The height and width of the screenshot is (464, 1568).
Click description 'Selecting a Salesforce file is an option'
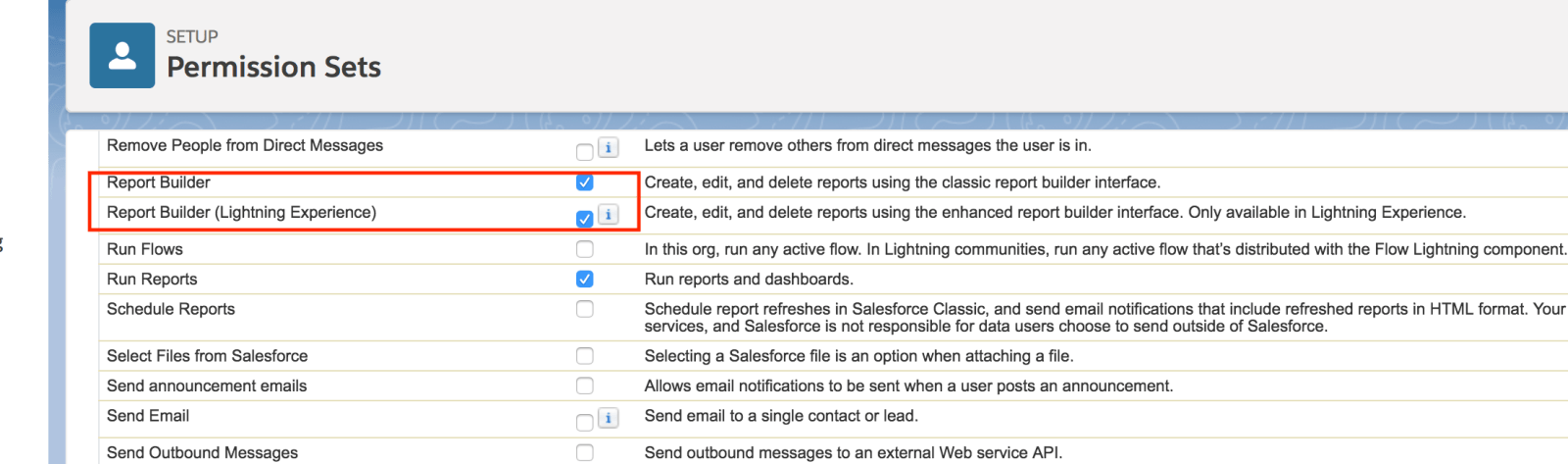coord(859,356)
